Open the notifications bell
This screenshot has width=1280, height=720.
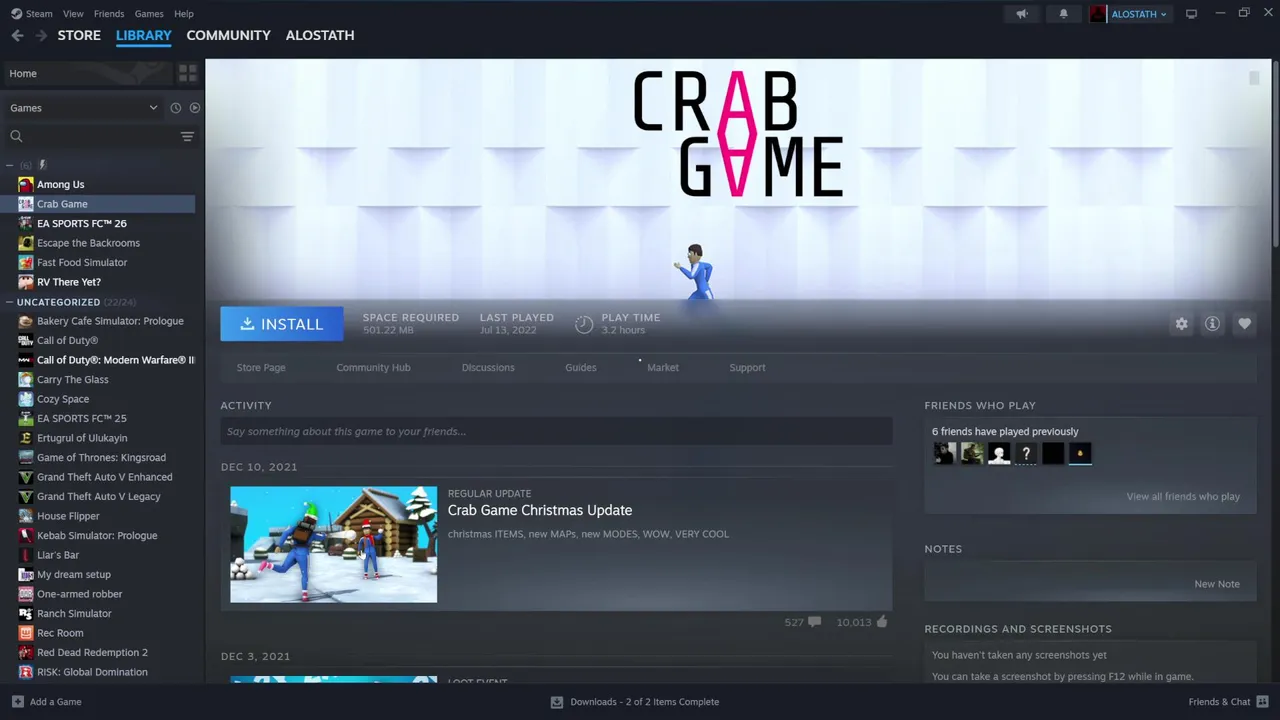[x=1063, y=14]
